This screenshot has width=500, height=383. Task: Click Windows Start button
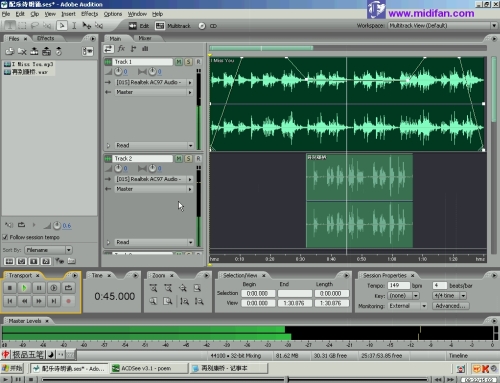tap(12, 368)
